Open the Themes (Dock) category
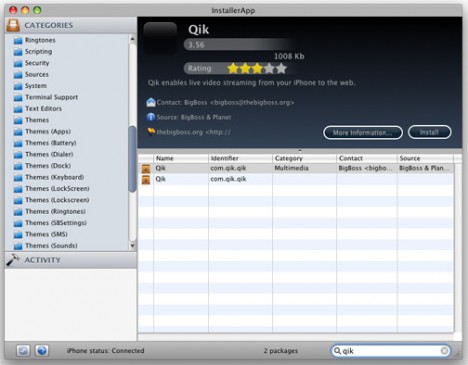468x365 pixels. (48, 166)
